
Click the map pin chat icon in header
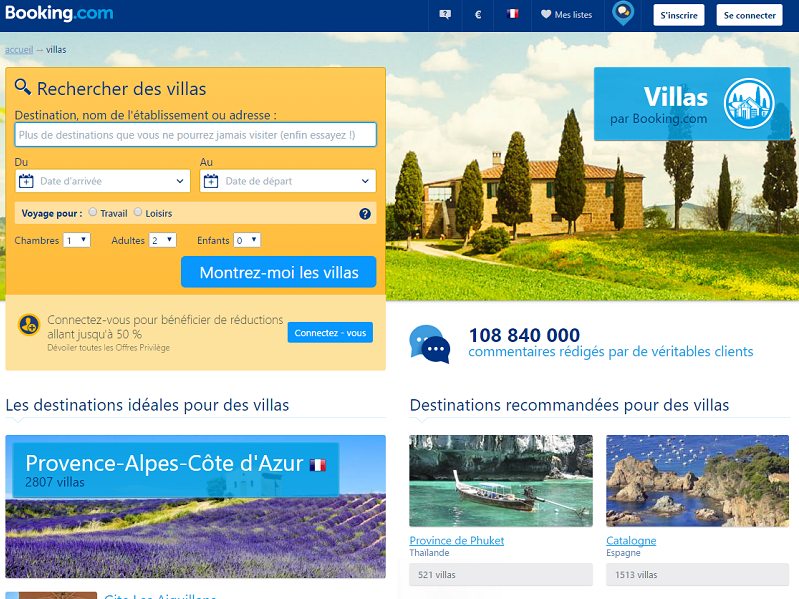[x=623, y=14]
